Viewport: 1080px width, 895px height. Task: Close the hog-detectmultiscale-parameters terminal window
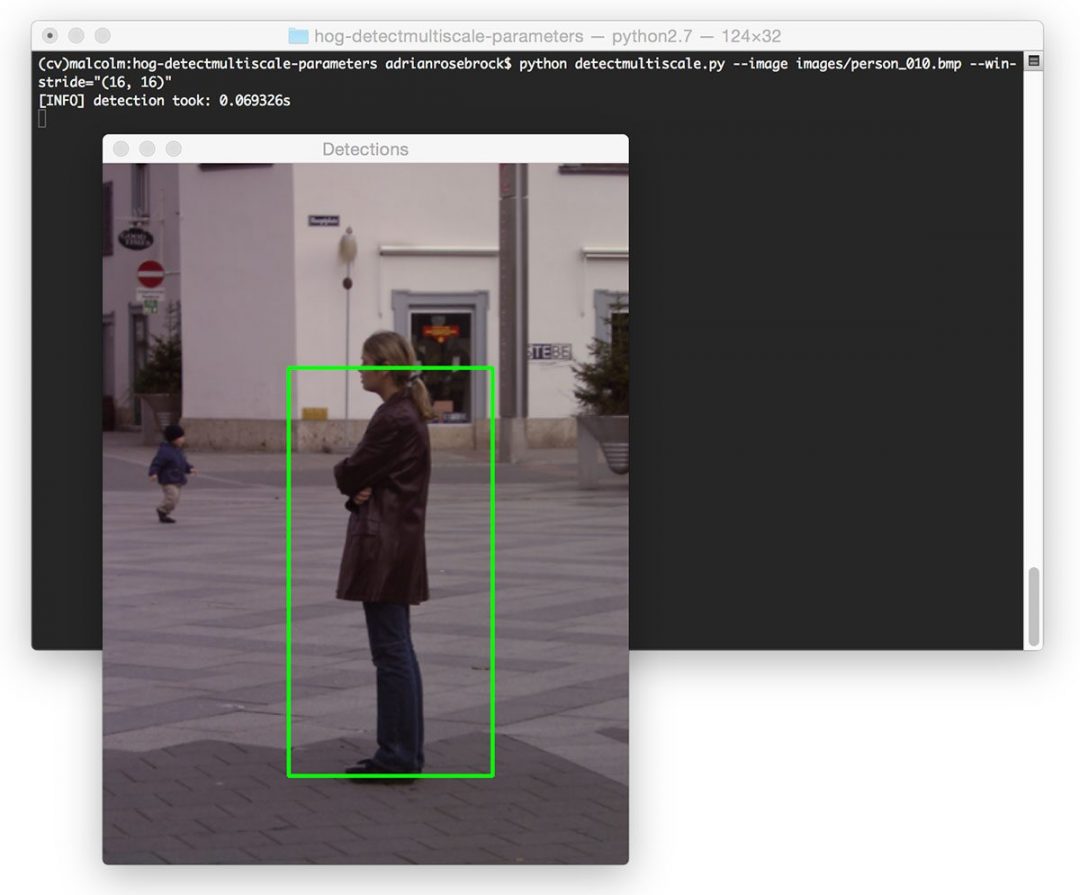(50, 35)
